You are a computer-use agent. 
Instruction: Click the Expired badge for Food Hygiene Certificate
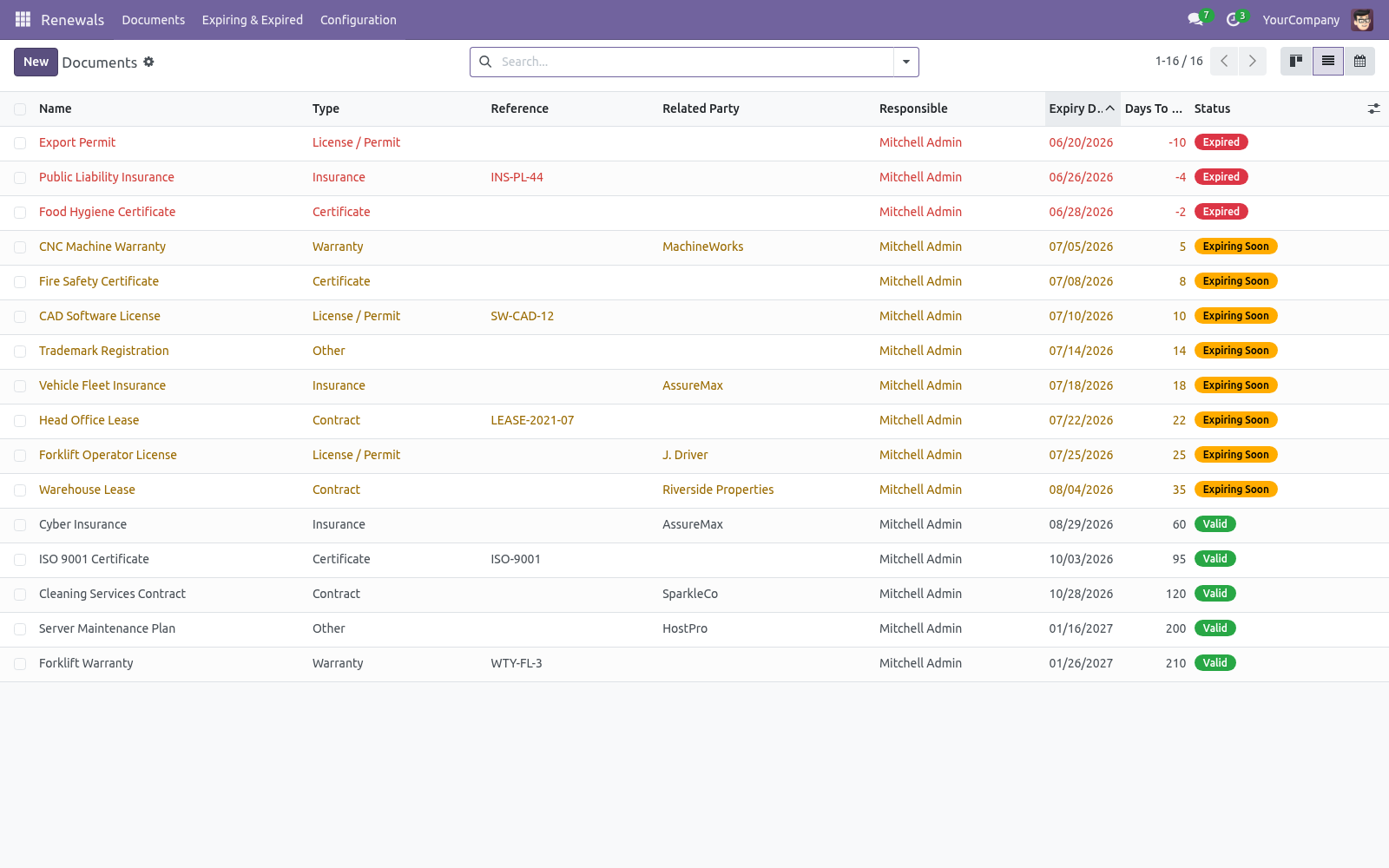pos(1221,212)
